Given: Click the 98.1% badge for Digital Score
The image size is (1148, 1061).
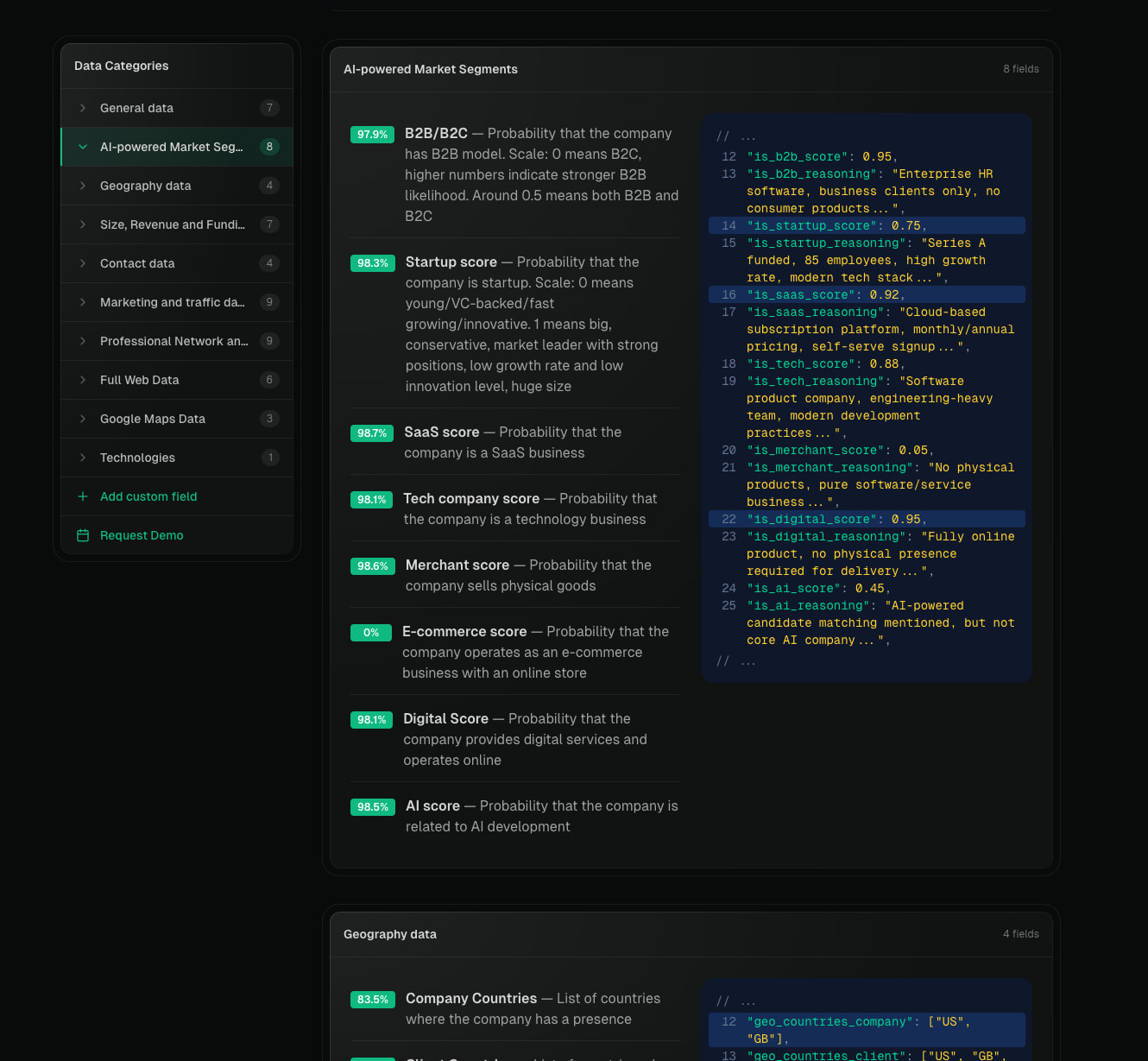Looking at the screenshot, I should (371, 719).
